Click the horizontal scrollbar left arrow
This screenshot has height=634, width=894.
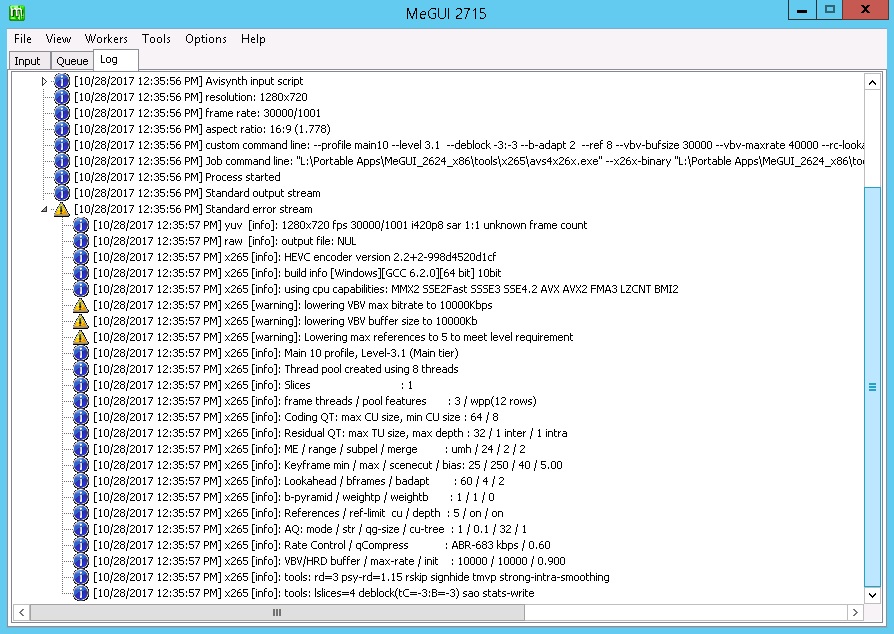click(21, 612)
